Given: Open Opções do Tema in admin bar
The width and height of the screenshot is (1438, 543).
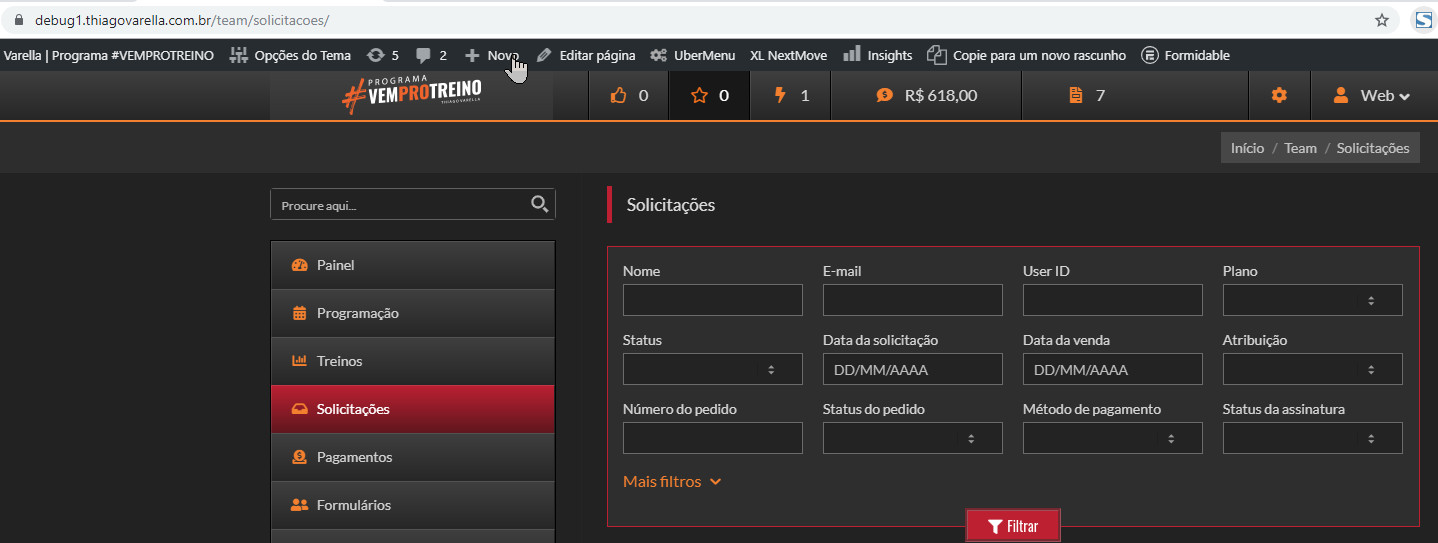Looking at the screenshot, I should 291,55.
